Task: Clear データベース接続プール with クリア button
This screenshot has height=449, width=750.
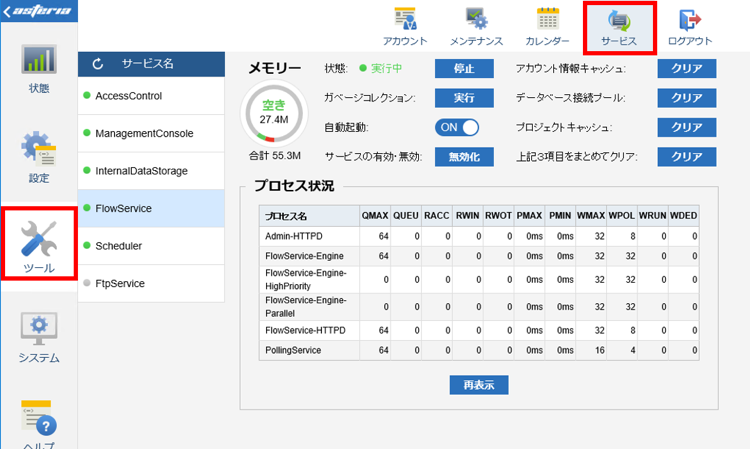Action: tap(687, 98)
